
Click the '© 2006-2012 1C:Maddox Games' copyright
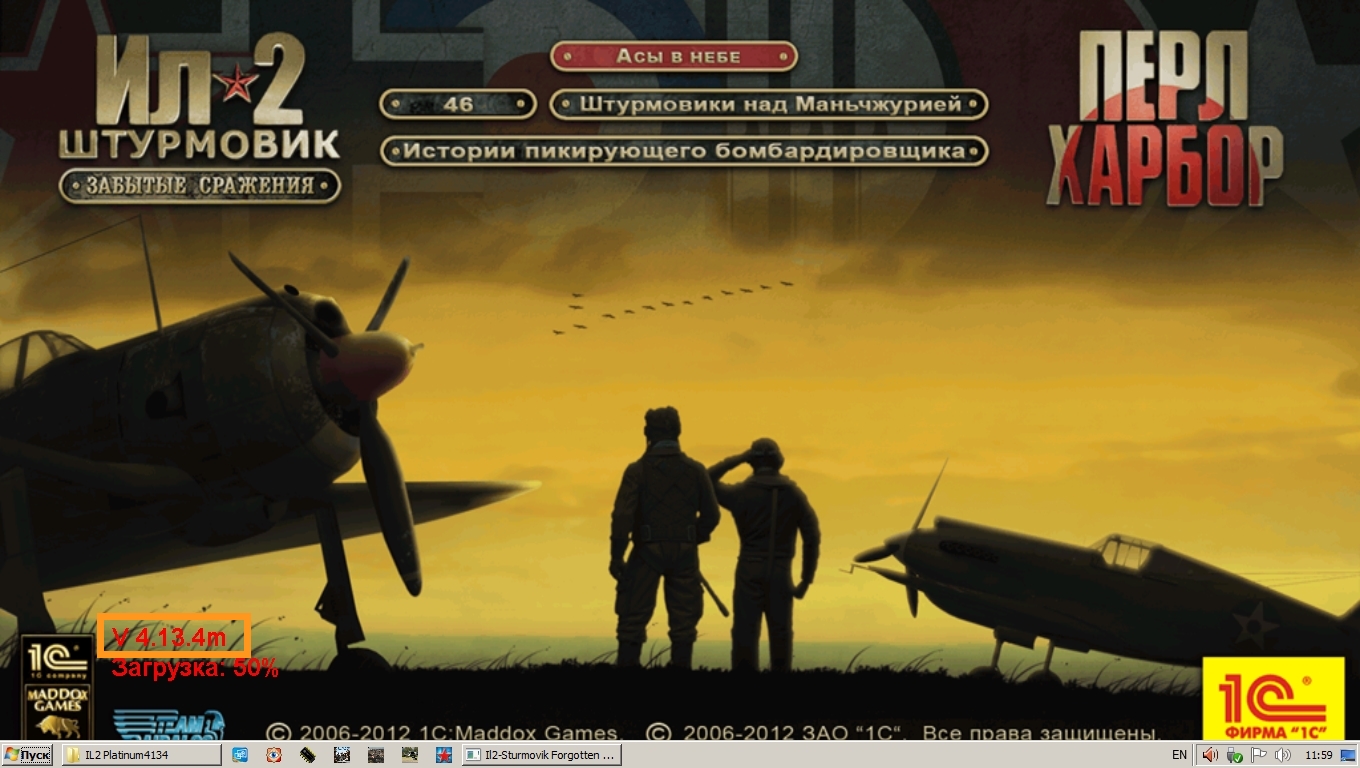pos(443,733)
